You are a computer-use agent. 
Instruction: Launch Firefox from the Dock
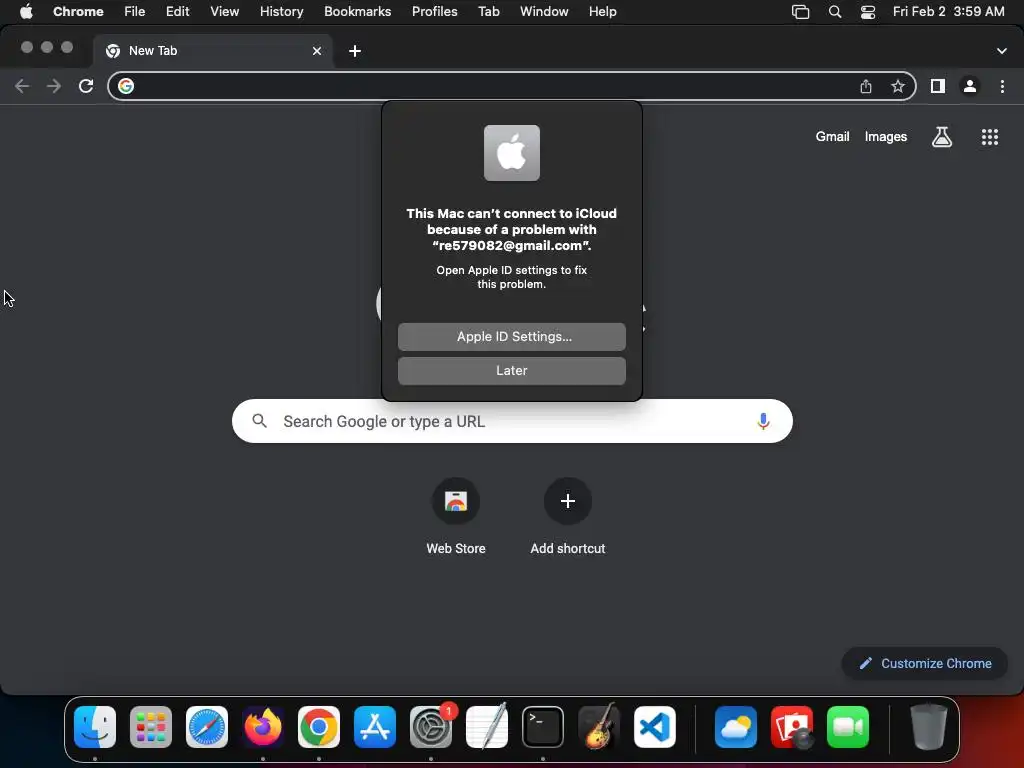coord(263,727)
